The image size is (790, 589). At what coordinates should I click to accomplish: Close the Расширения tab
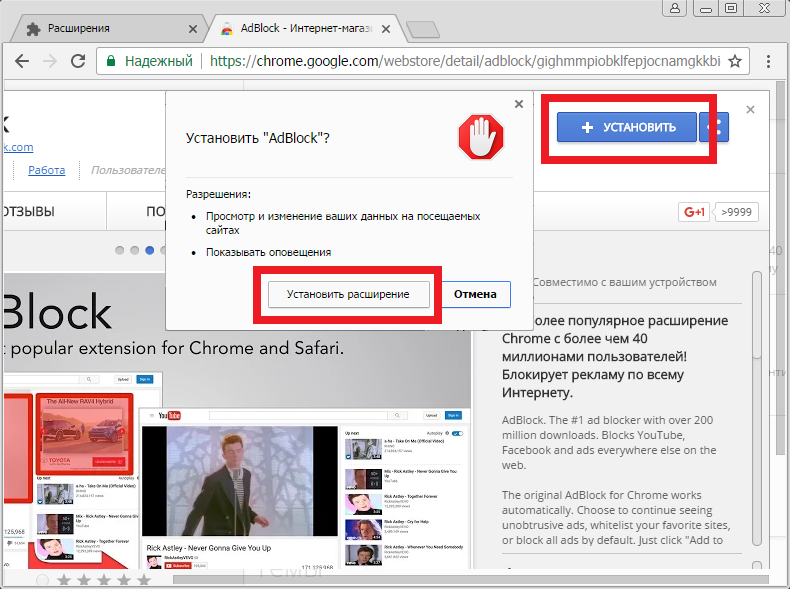193,29
